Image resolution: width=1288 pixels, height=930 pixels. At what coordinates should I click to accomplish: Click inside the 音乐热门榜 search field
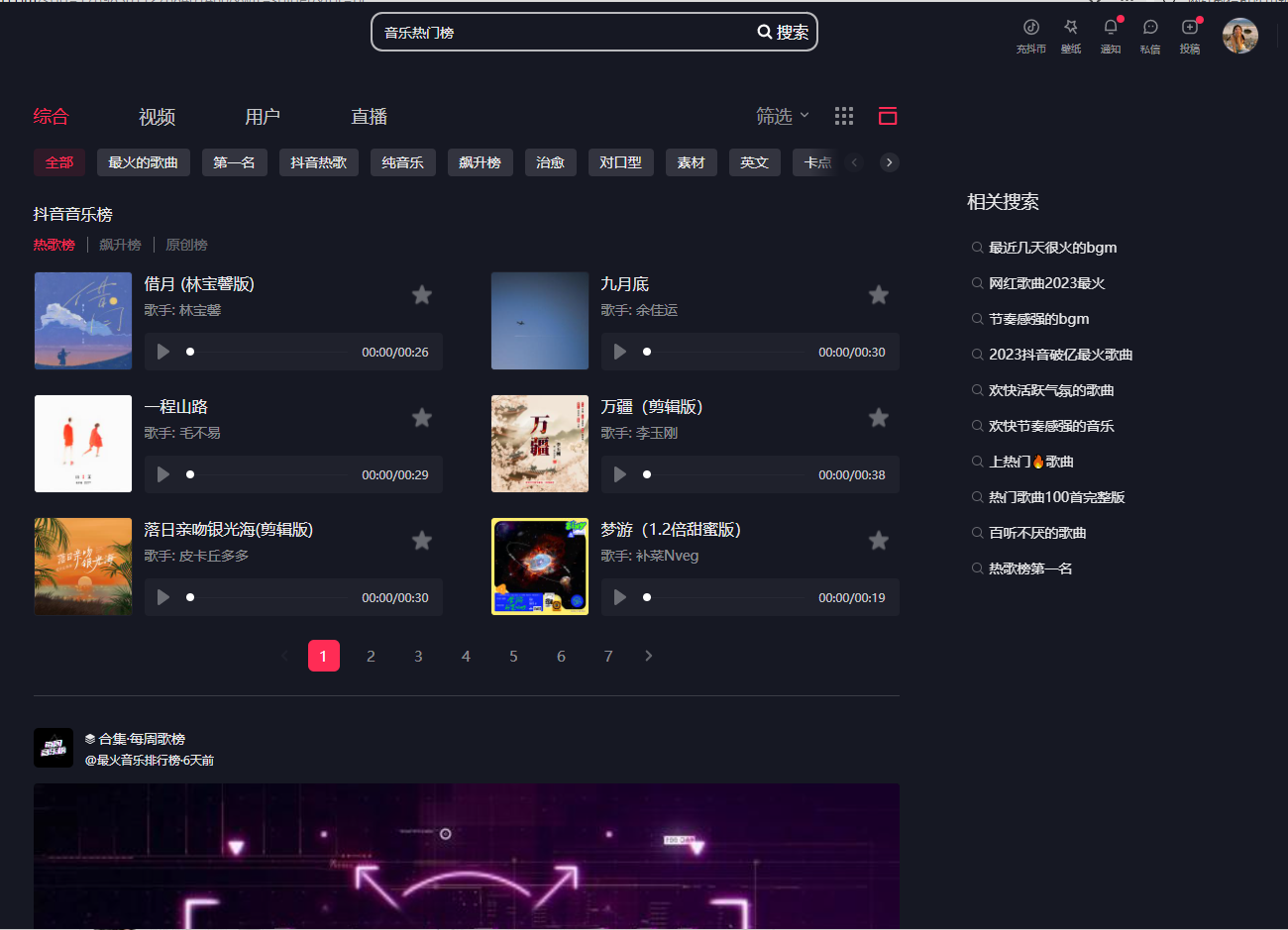point(565,32)
